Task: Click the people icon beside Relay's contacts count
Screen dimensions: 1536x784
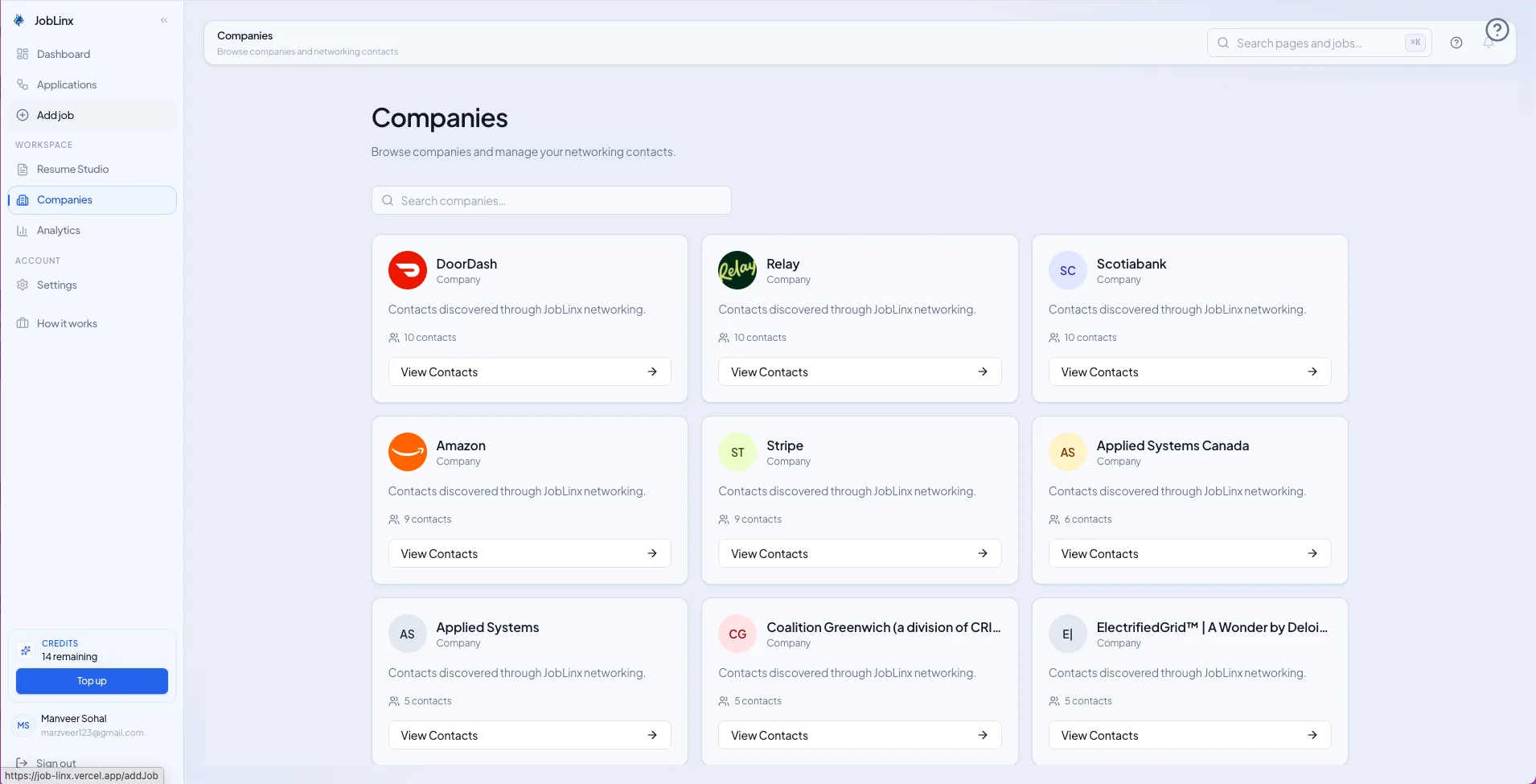Action: (724, 338)
